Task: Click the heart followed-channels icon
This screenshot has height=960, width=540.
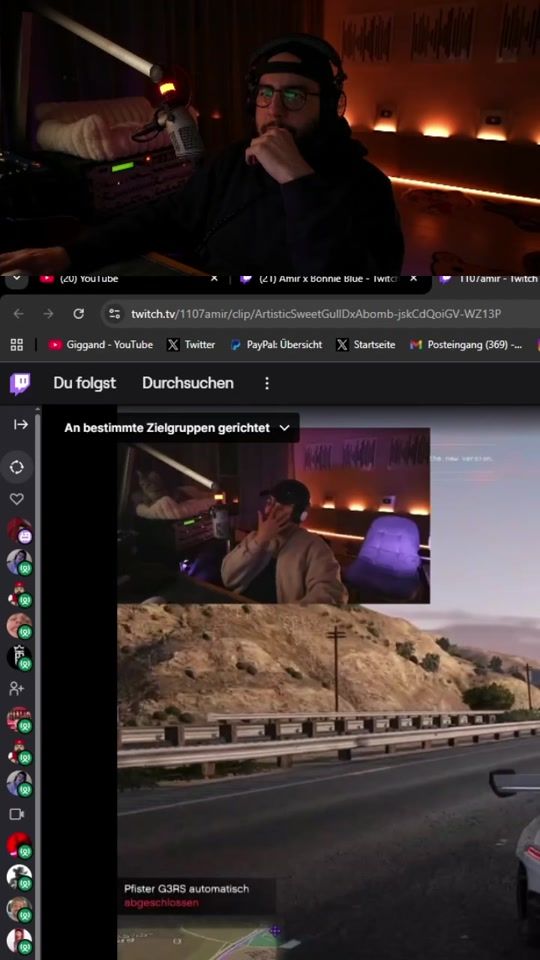Action: [17, 500]
